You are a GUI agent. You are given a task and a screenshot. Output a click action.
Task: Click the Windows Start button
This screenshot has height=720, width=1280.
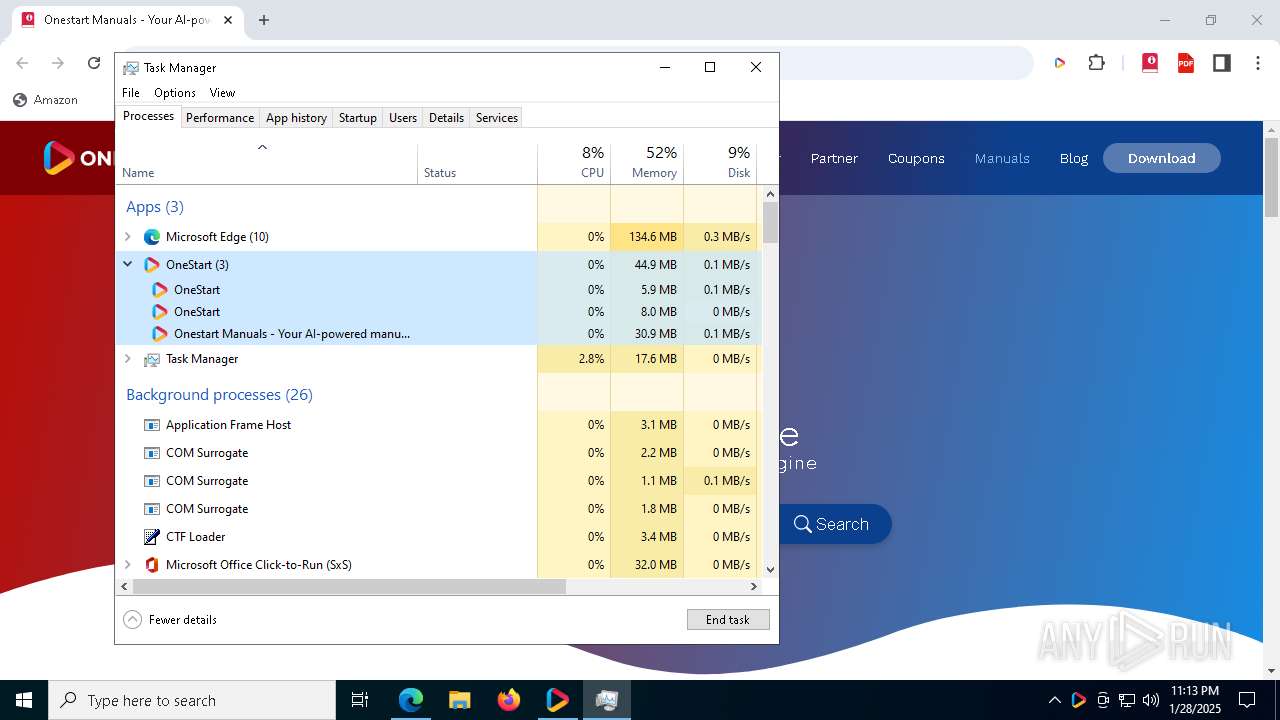[24, 700]
